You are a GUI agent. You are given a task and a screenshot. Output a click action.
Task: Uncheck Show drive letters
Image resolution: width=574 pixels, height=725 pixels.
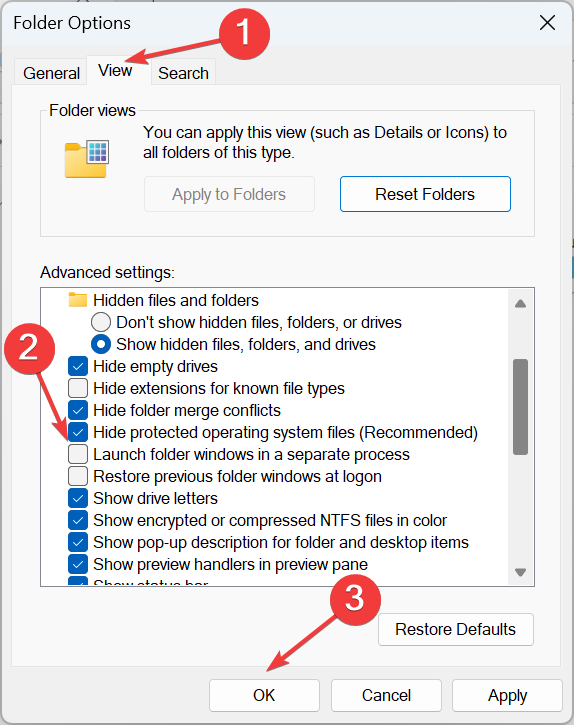coord(78,498)
